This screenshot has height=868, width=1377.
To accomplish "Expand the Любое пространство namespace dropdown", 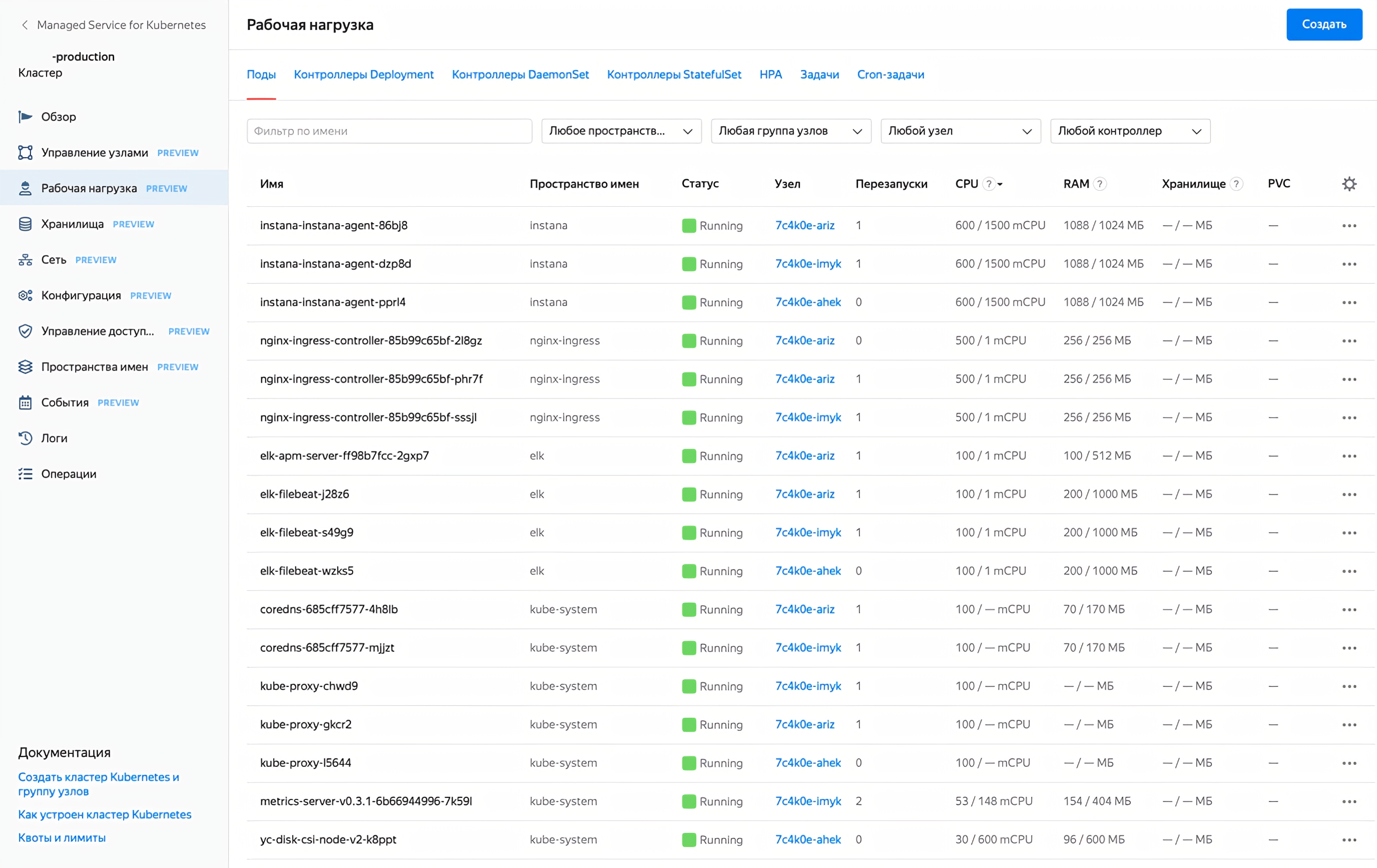I will pyautogui.click(x=621, y=131).
